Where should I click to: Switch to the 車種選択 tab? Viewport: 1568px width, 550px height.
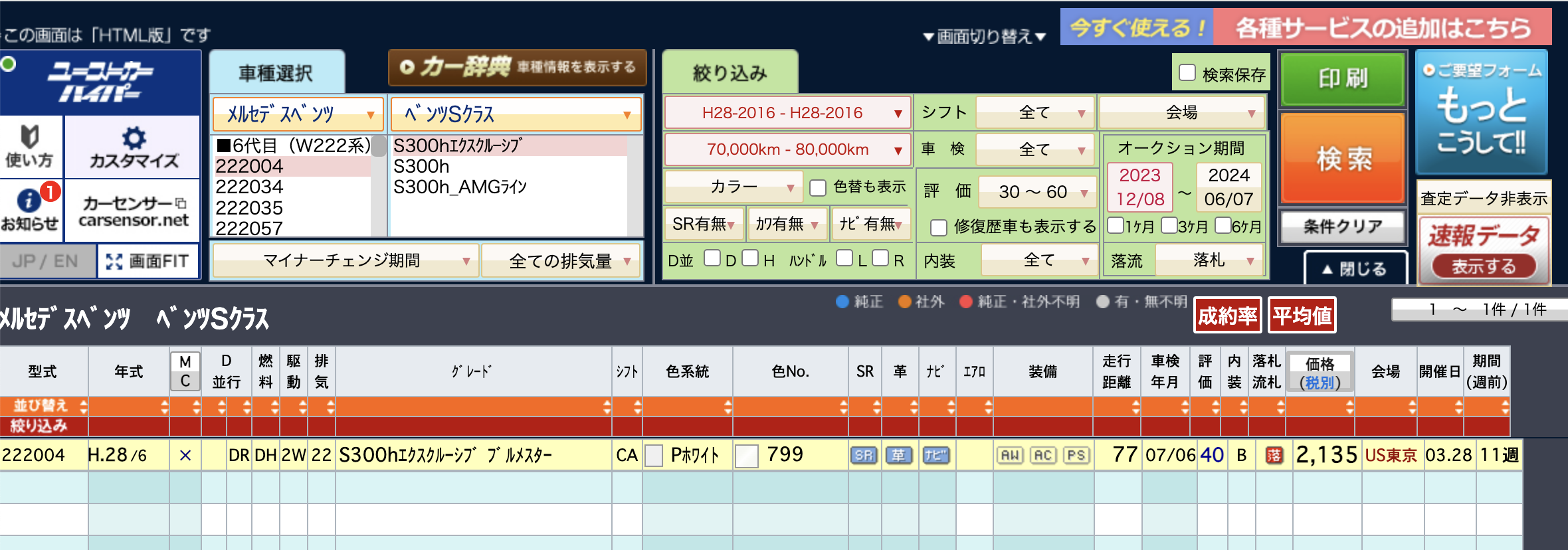point(276,72)
